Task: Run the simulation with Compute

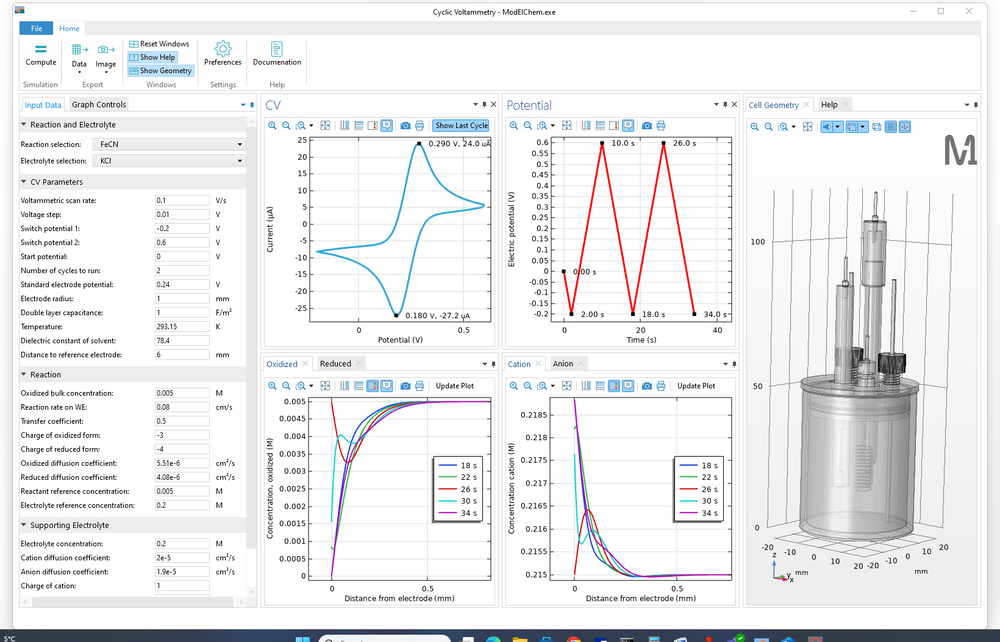Action: click(x=40, y=55)
